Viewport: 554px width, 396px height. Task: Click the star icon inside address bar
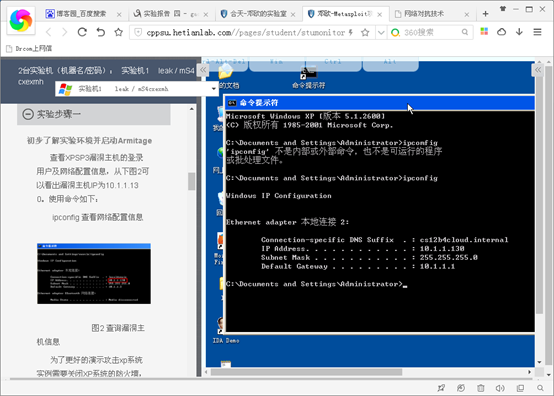pyautogui.click(x=365, y=32)
